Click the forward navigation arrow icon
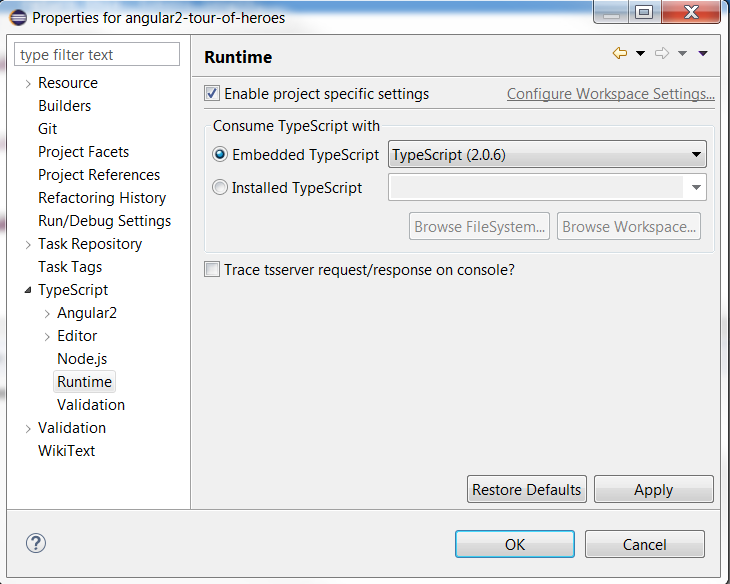 pos(662,54)
